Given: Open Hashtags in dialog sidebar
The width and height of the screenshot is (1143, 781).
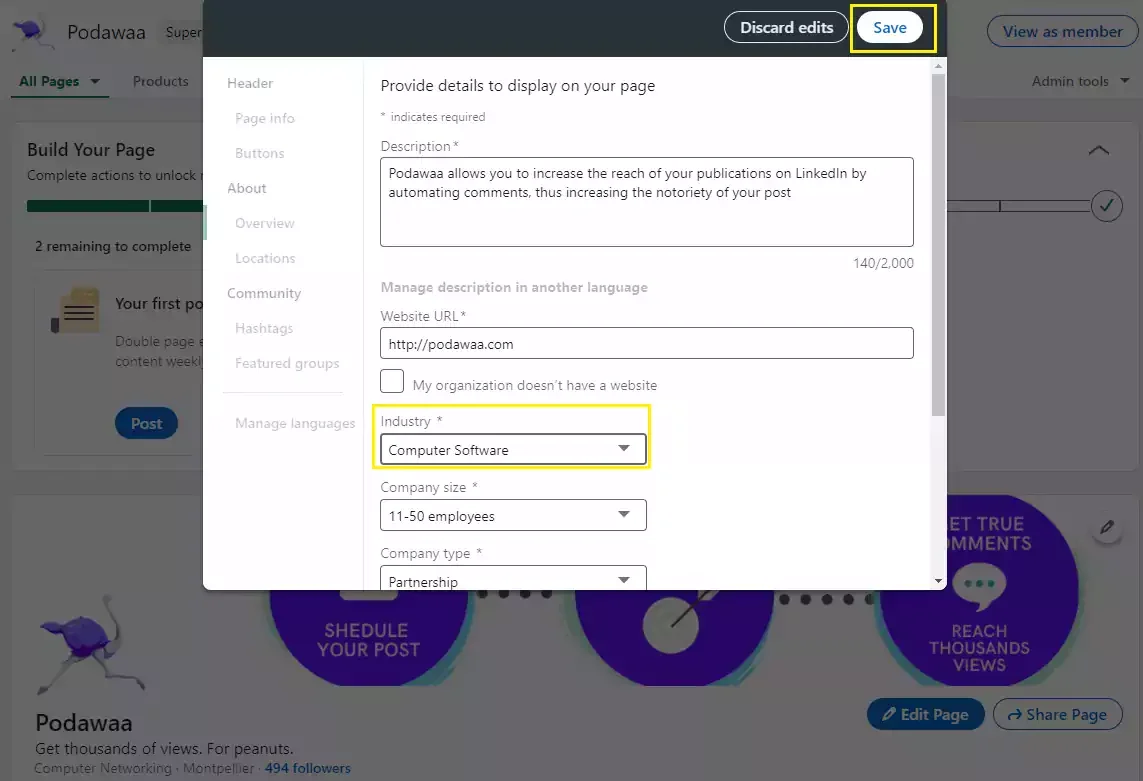Looking at the screenshot, I should 264,328.
